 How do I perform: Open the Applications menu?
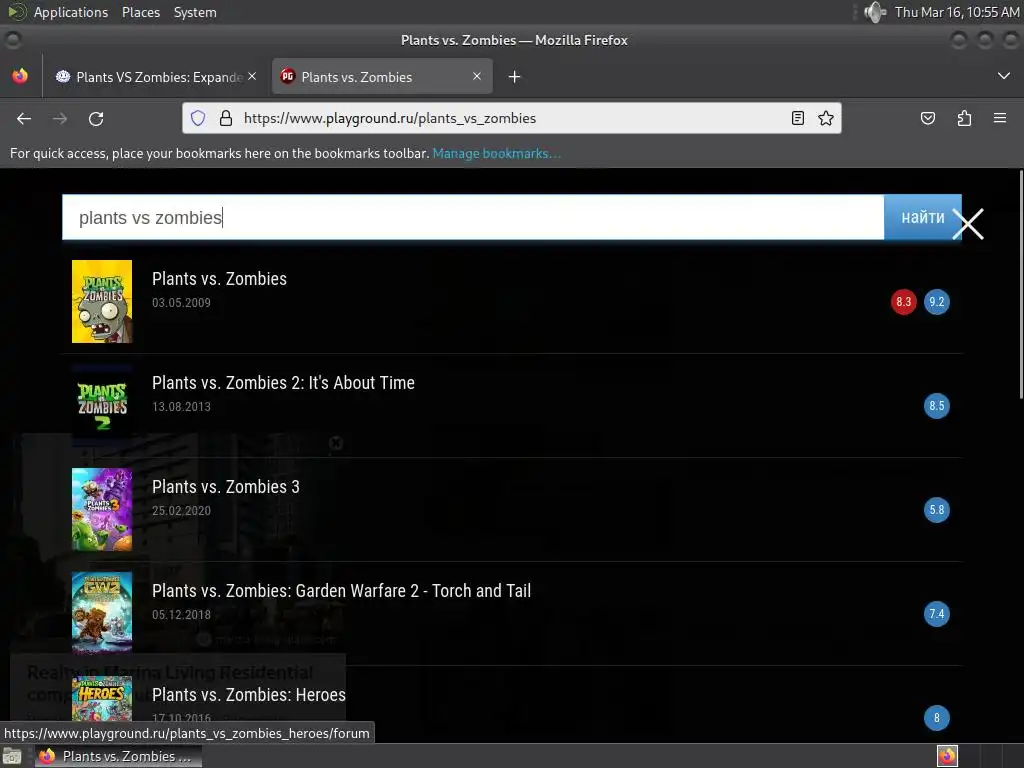[71, 12]
